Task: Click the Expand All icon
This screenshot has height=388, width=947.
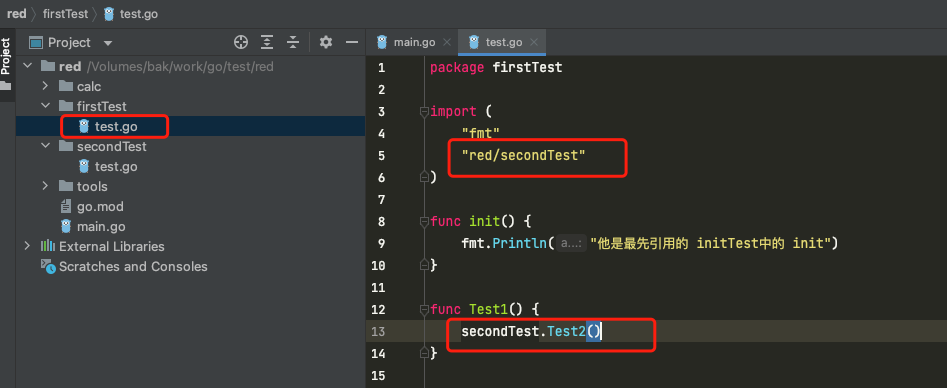Action: point(267,42)
